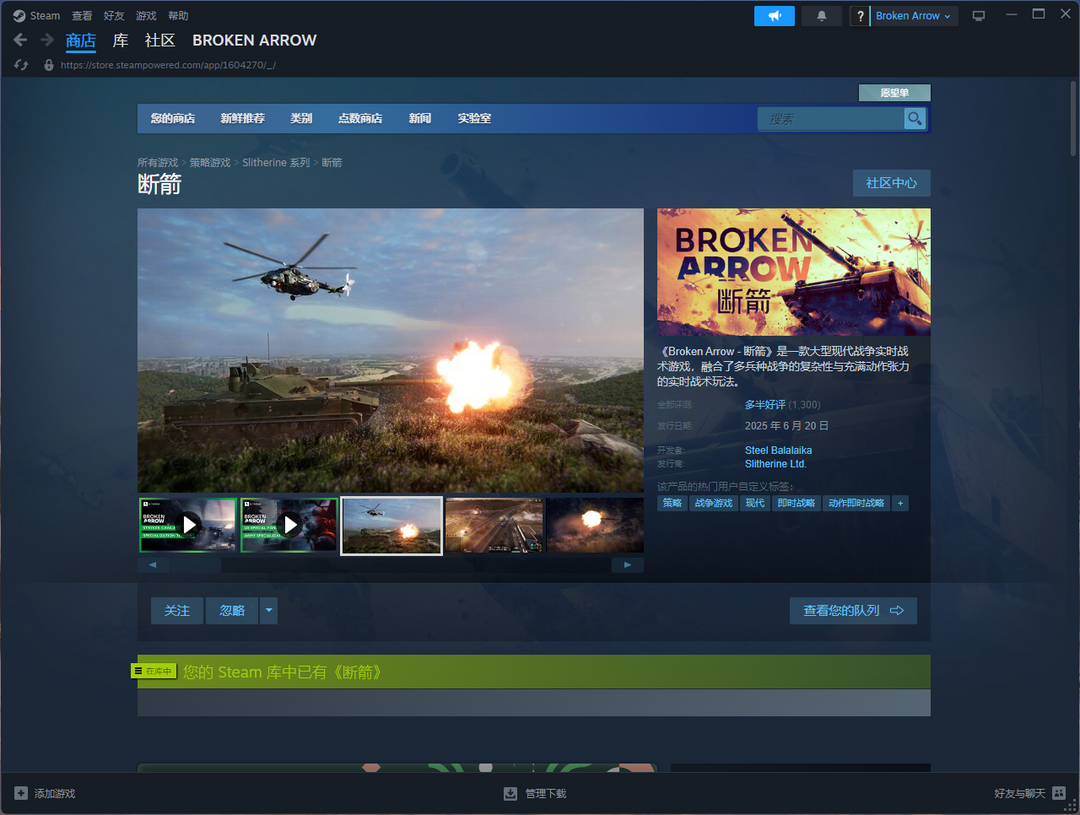
Task: Click the 社区中心 button
Action: [891, 183]
